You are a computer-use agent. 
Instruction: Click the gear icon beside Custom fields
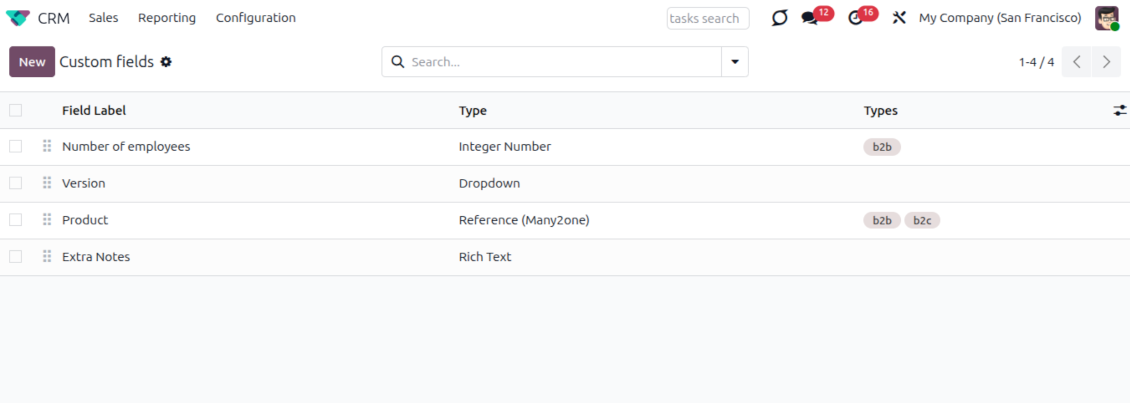pyautogui.click(x=166, y=62)
